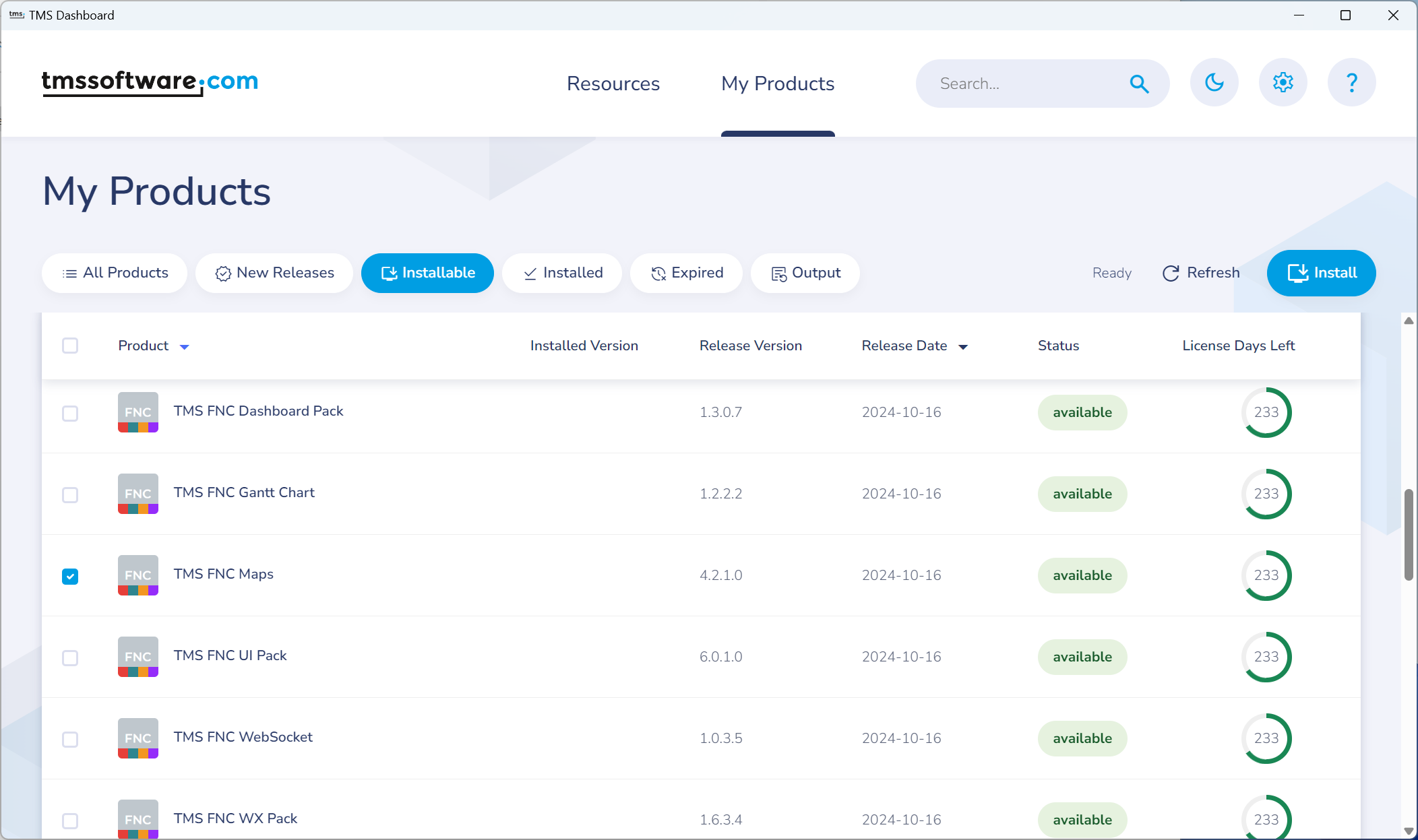This screenshot has width=1418, height=840.
Task: Click FNC icon of TMS FNC WebSocket
Action: 138,738
